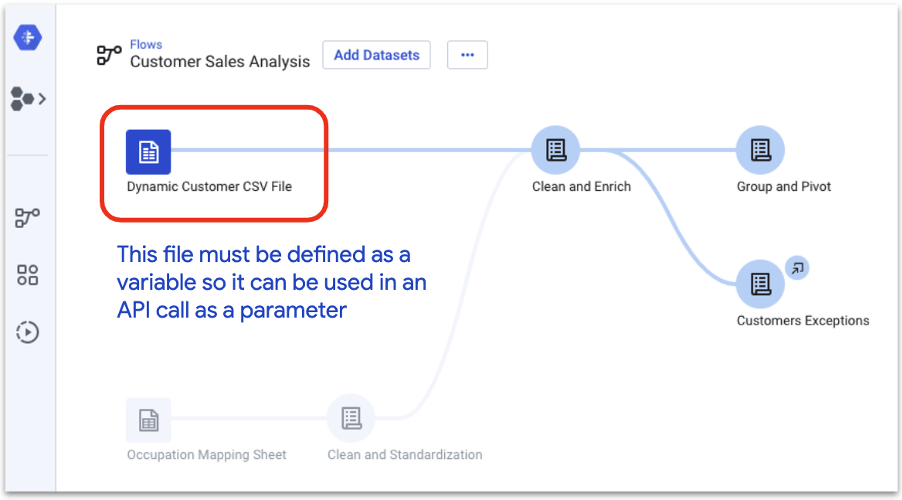Open the three-dots more options menu

coord(467,55)
